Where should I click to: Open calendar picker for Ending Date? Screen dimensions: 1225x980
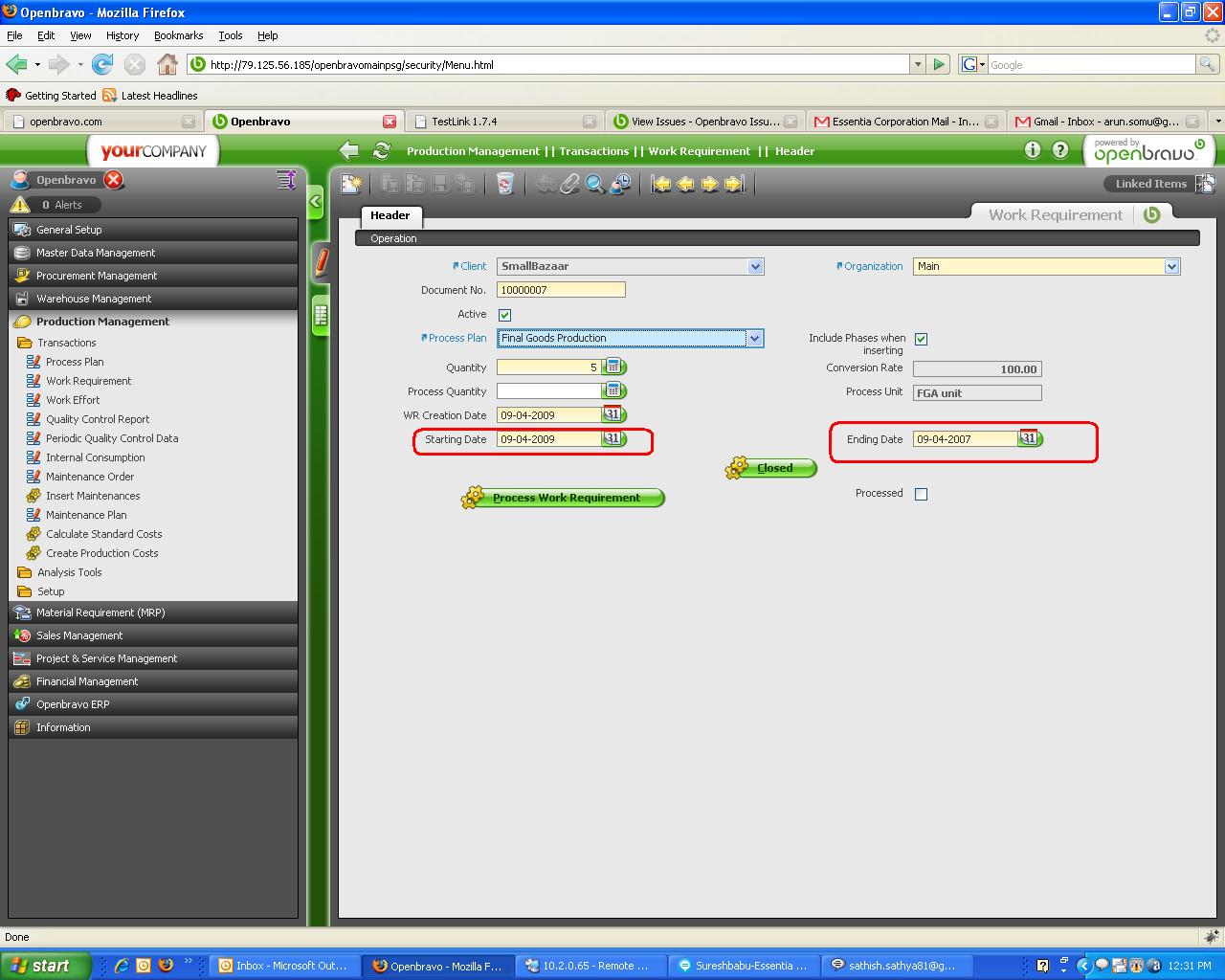[1029, 439]
